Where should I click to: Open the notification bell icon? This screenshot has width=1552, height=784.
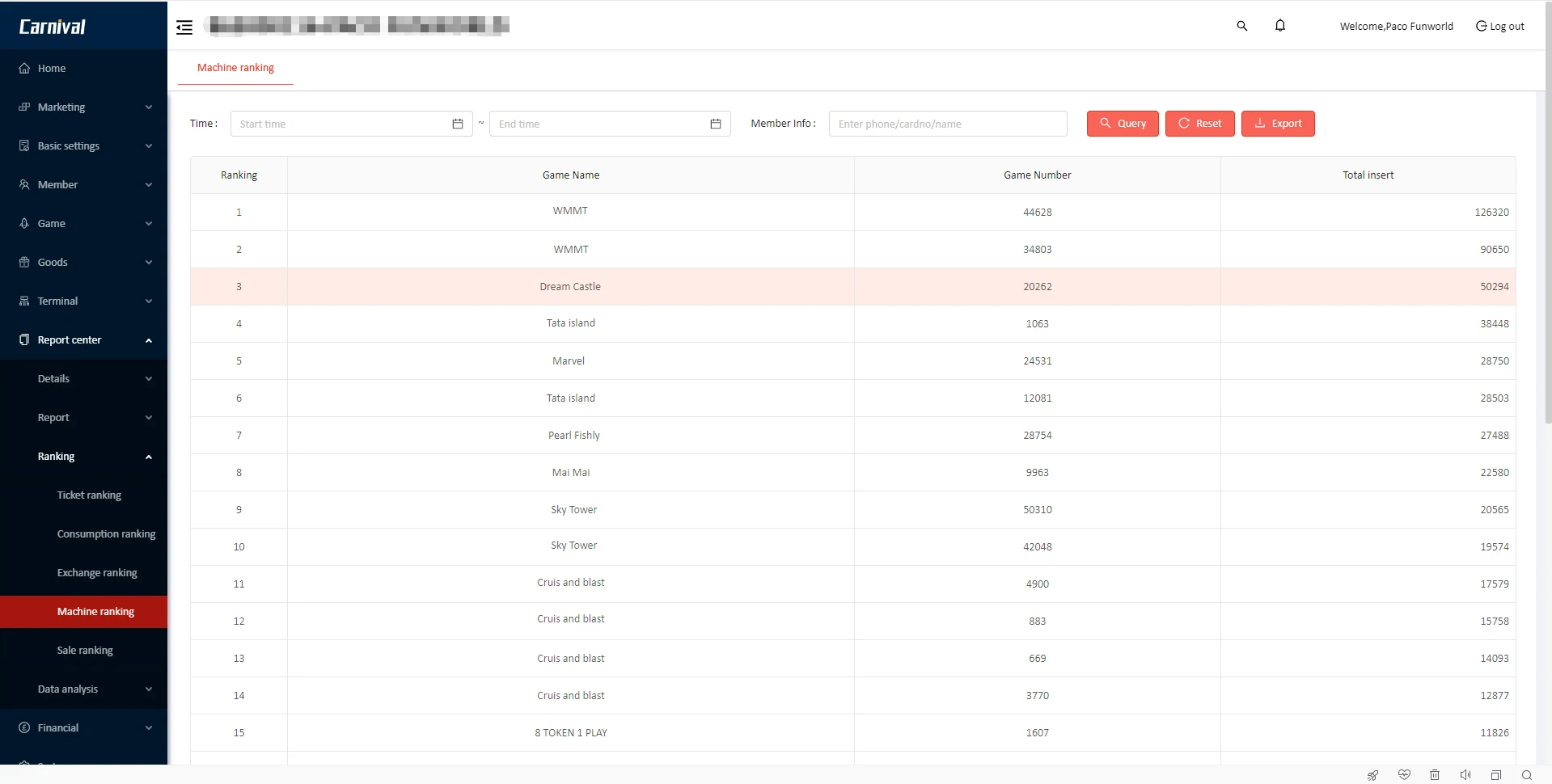(x=1279, y=25)
